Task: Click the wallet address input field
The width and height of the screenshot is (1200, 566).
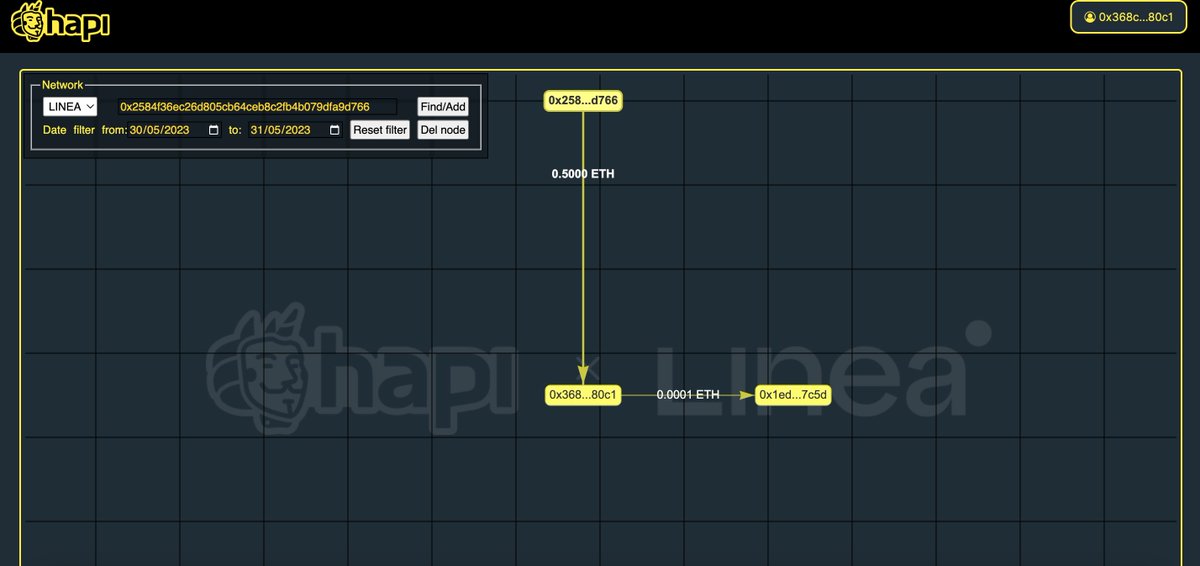Action: [x=257, y=106]
